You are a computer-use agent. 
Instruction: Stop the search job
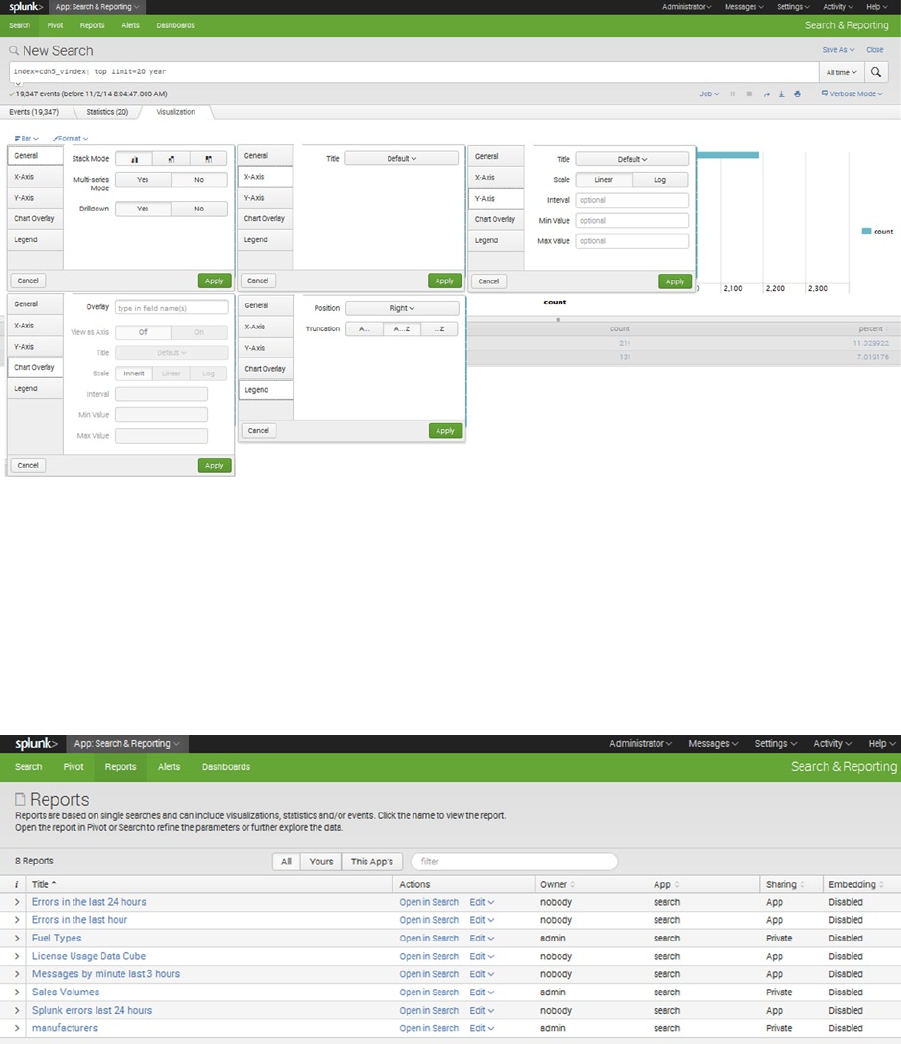tap(749, 94)
